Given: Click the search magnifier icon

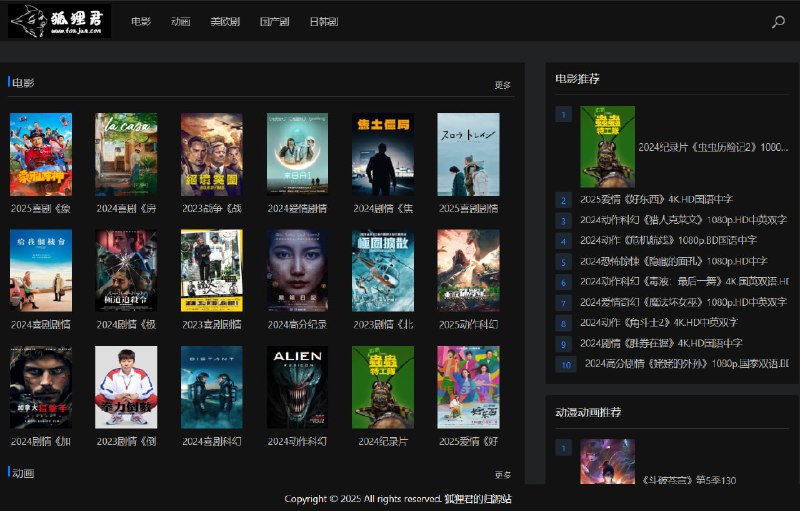Looking at the screenshot, I should (779, 22).
